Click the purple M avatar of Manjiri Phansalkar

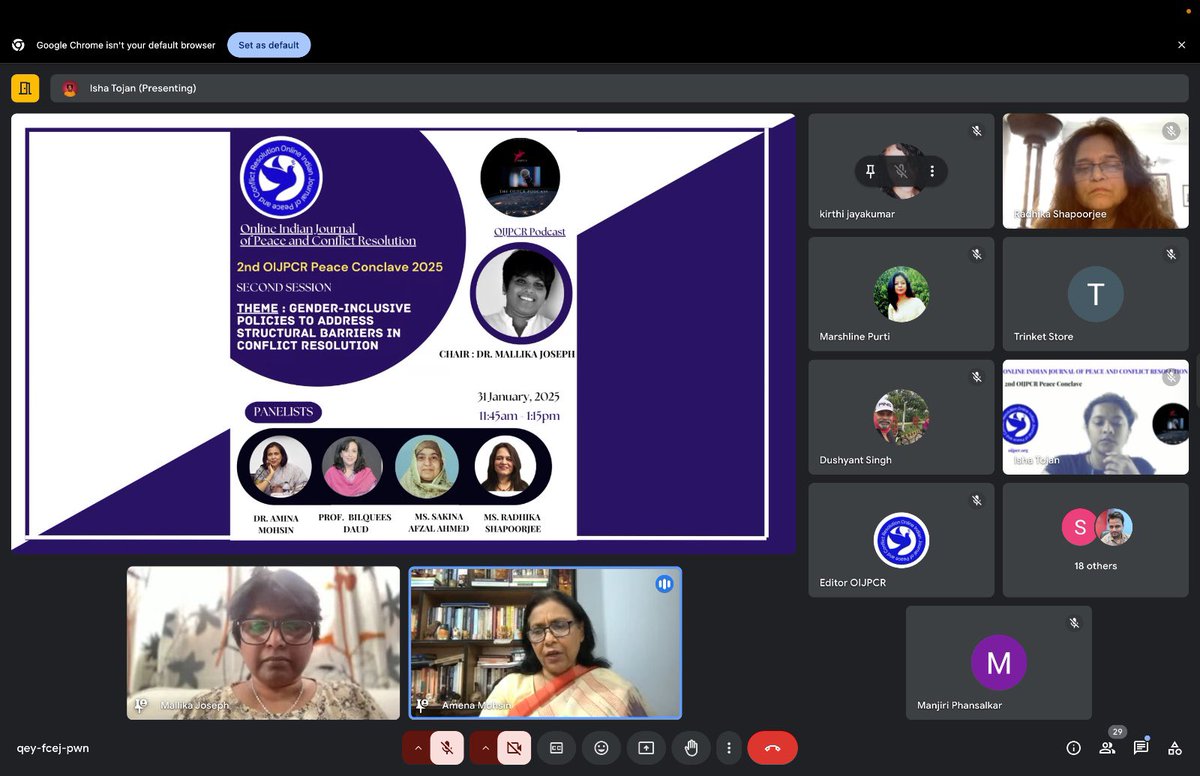[999, 663]
